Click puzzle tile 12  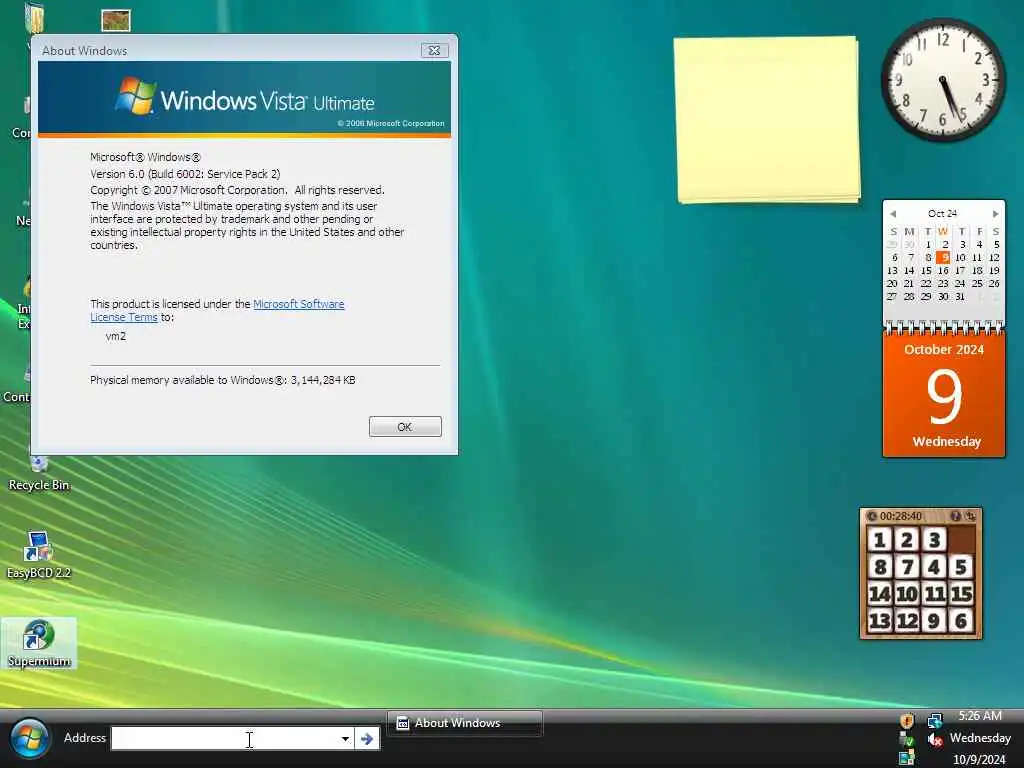[x=907, y=620]
